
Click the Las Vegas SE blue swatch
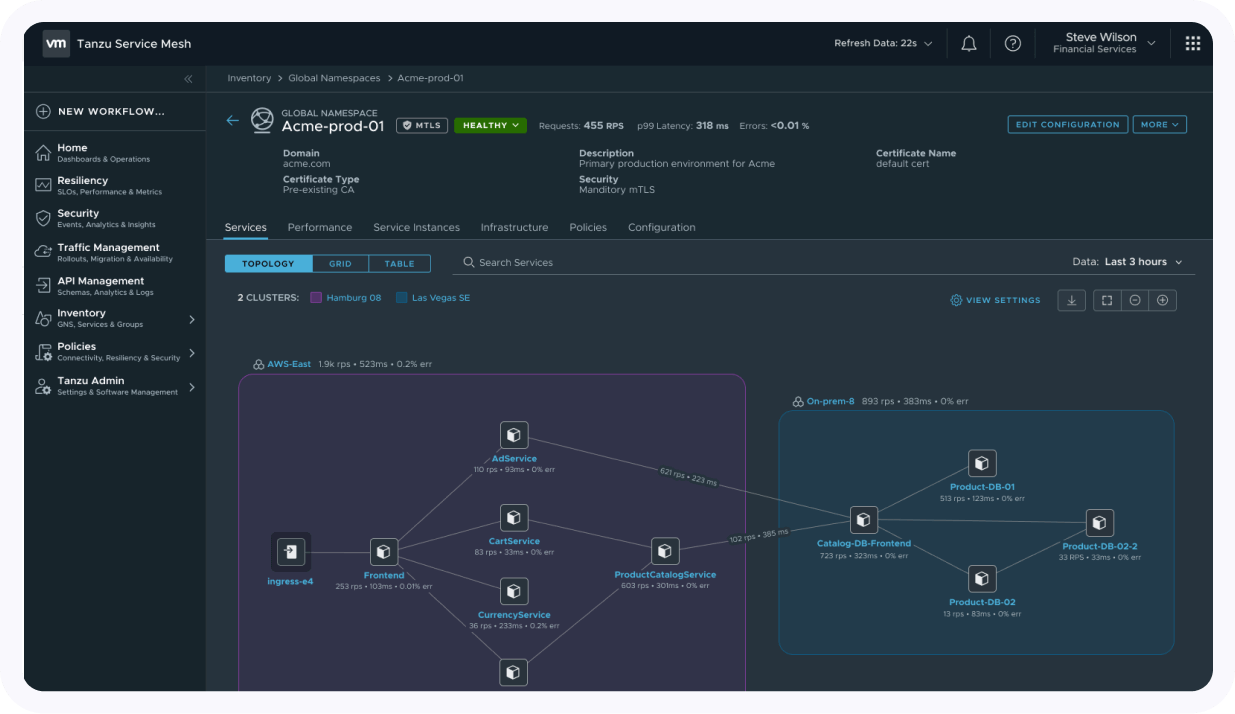tap(402, 298)
